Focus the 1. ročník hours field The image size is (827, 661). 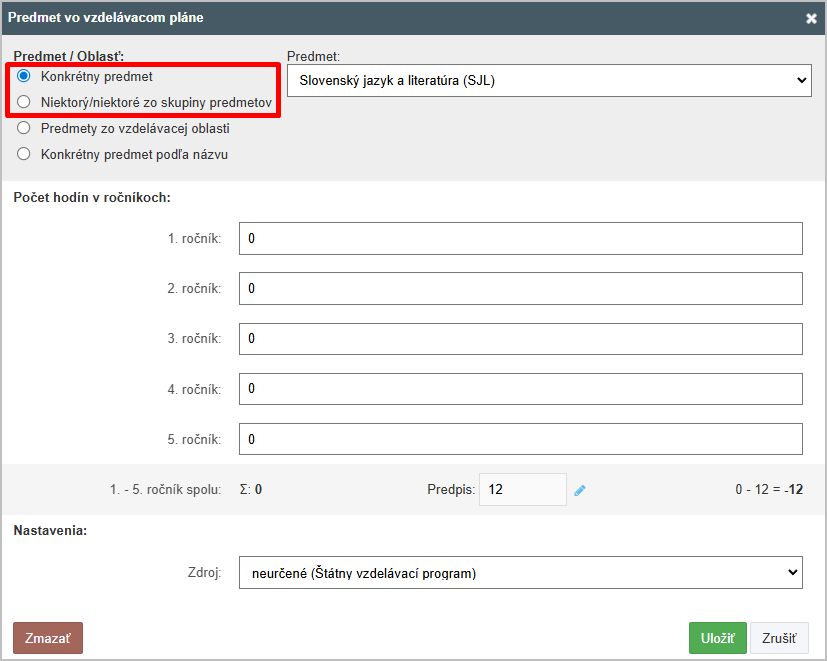pyautogui.click(x=521, y=238)
